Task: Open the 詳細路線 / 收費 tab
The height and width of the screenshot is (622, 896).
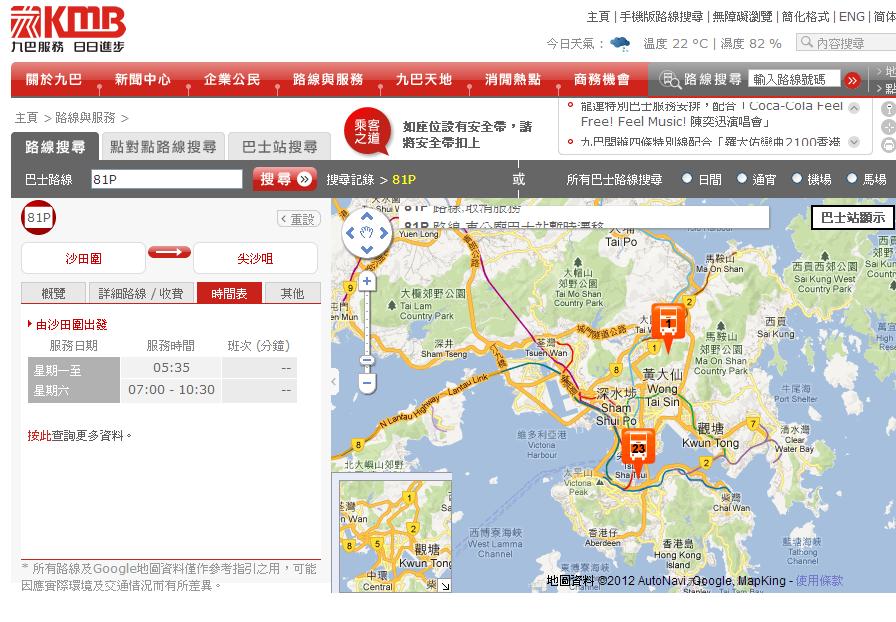Action: pos(141,293)
